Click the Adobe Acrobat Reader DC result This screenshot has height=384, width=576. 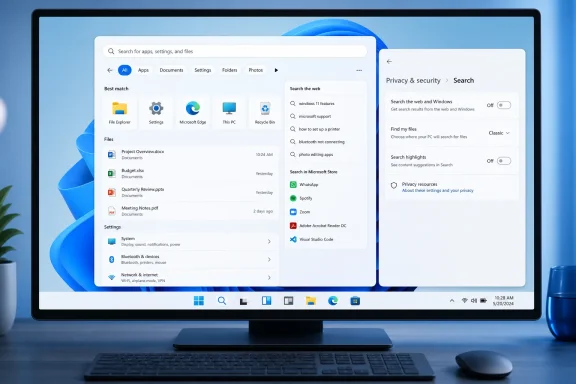(318, 226)
